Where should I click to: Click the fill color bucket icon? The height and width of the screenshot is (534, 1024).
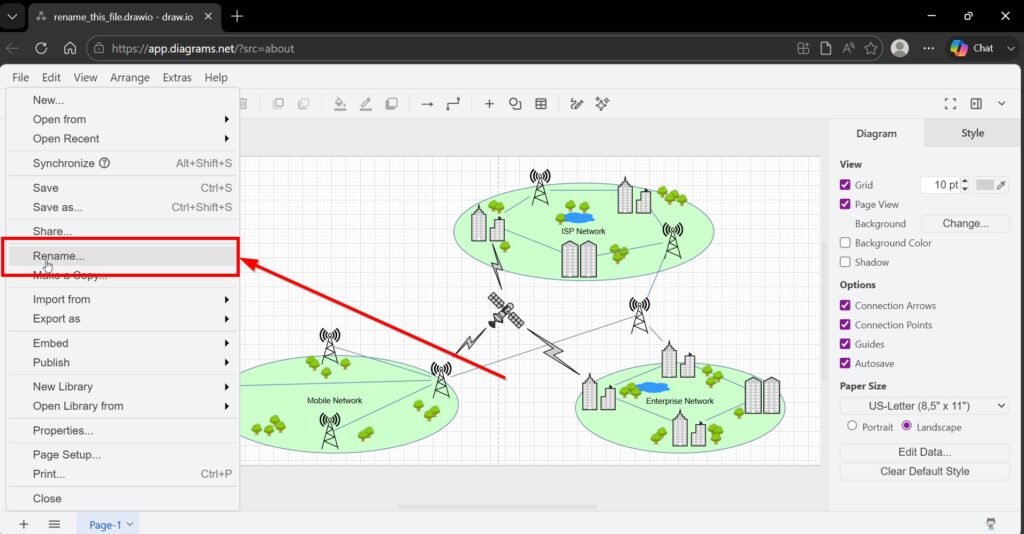pyautogui.click(x=340, y=104)
